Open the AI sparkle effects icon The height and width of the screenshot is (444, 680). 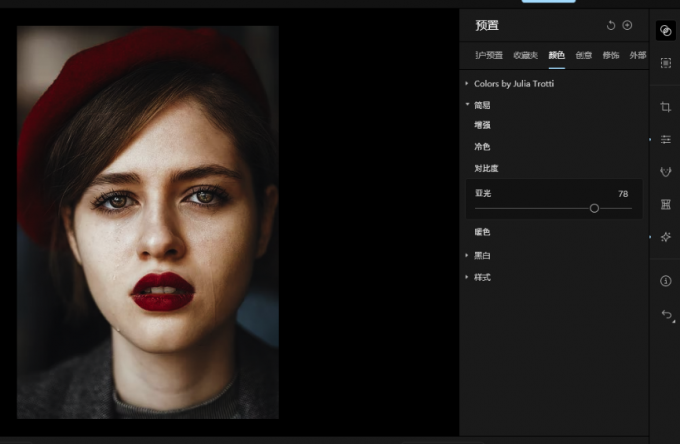[x=665, y=237]
